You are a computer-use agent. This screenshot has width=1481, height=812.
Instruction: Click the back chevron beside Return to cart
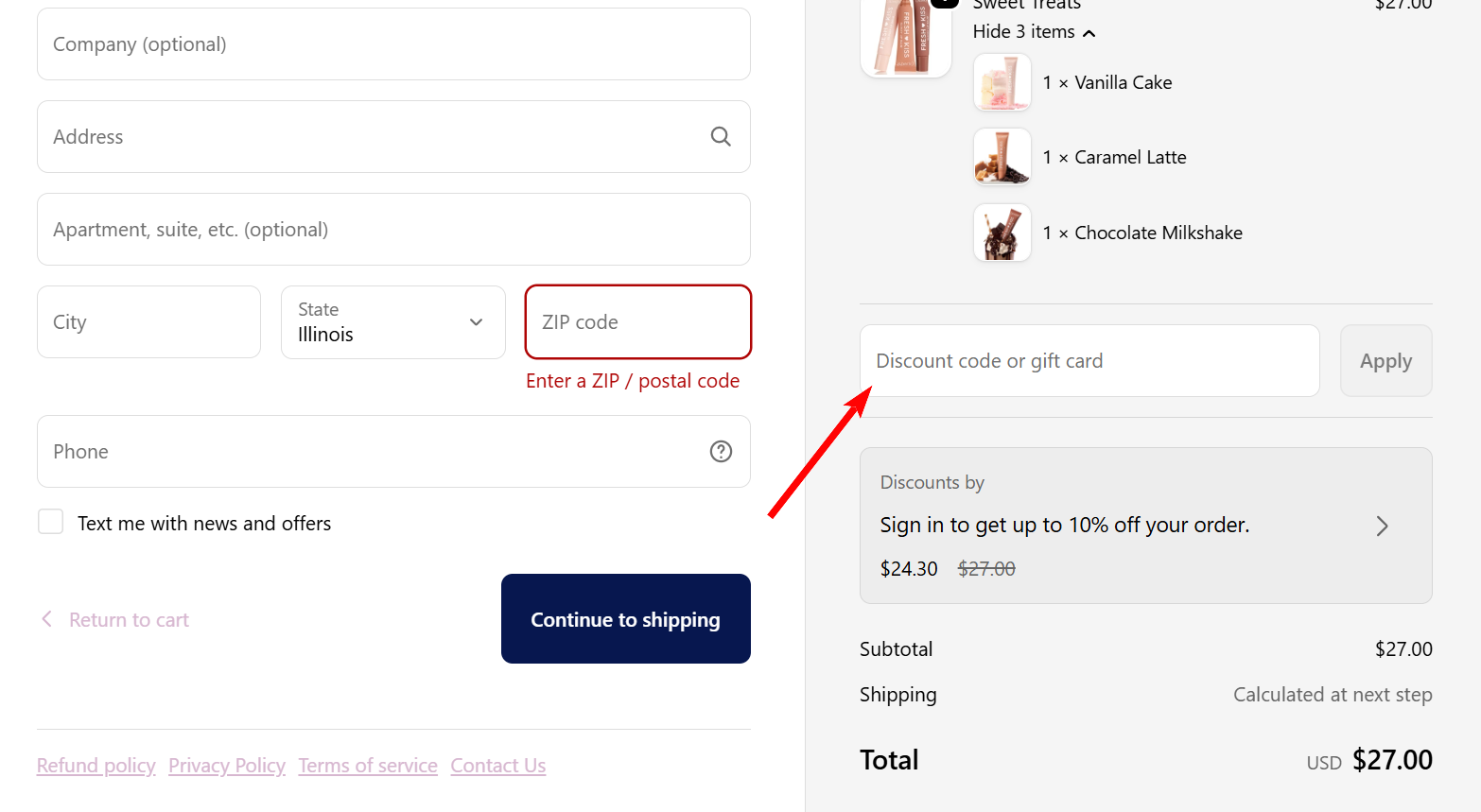(46, 619)
